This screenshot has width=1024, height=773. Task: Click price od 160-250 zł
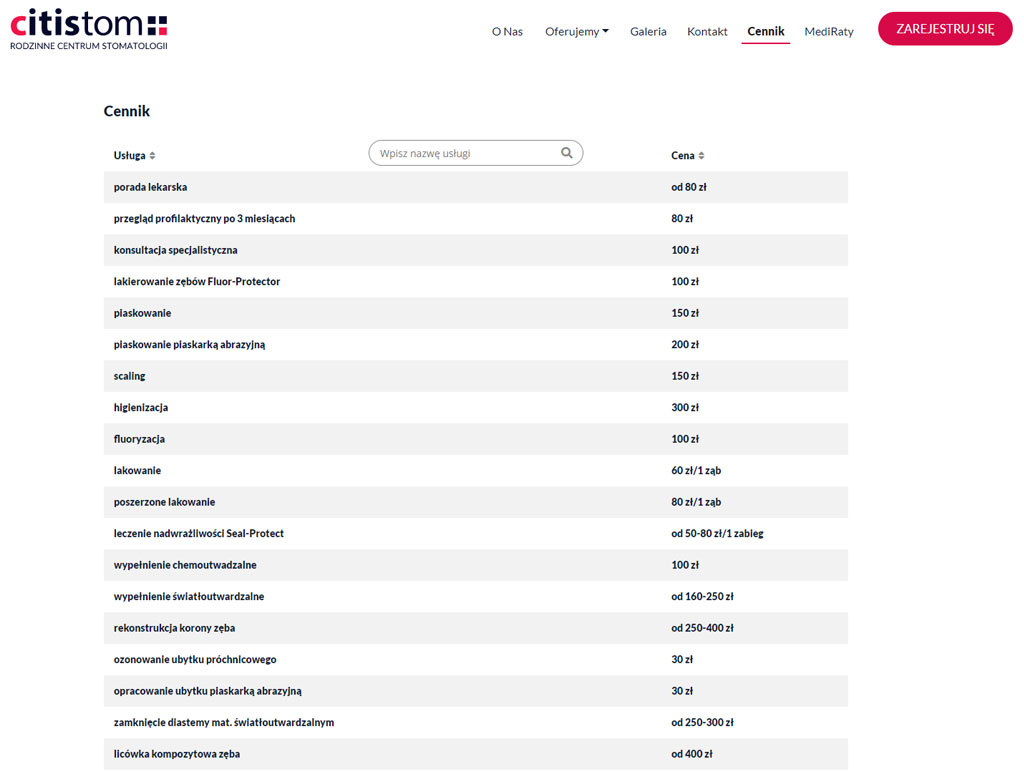point(703,597)
